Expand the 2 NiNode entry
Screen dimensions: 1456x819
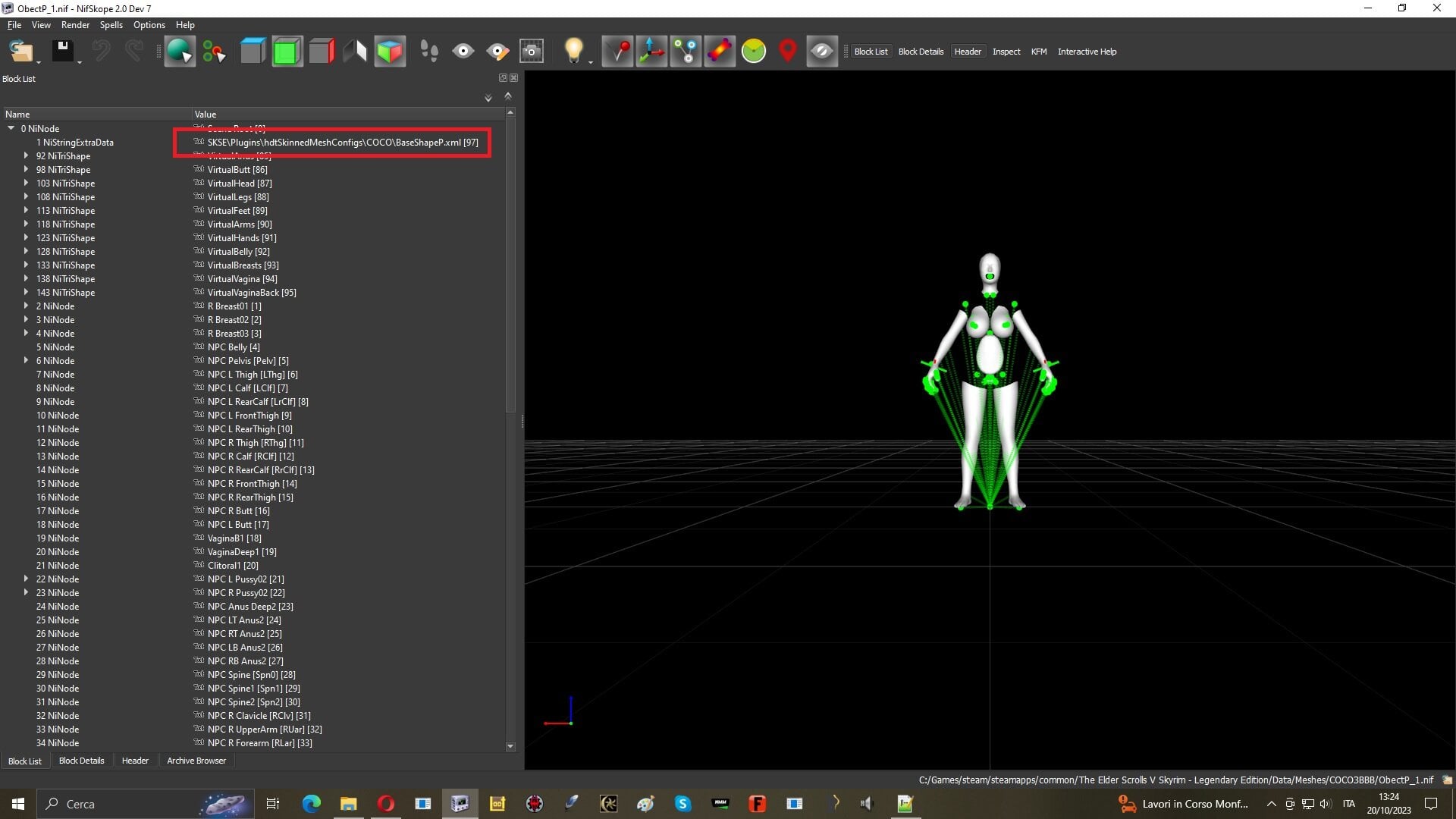(x=26, y=306)
